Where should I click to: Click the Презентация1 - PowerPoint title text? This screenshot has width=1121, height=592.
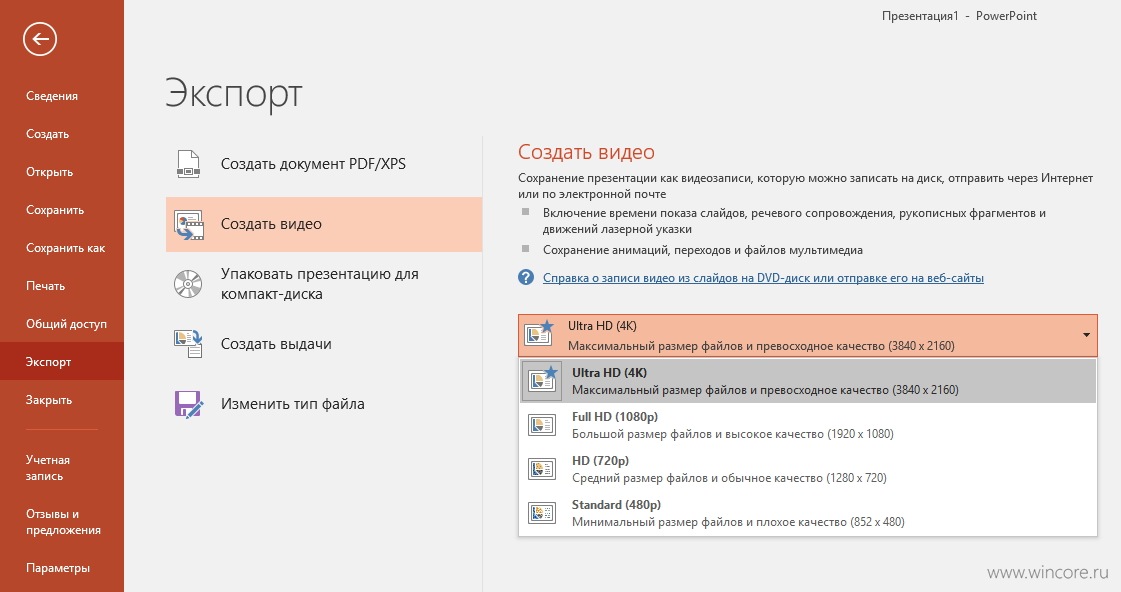959,16
